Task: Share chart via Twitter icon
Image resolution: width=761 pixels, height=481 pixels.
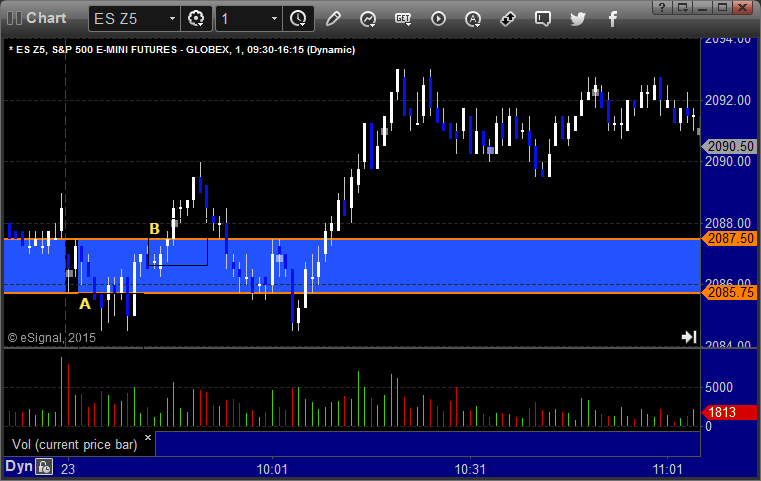Action: coord(578,19)
